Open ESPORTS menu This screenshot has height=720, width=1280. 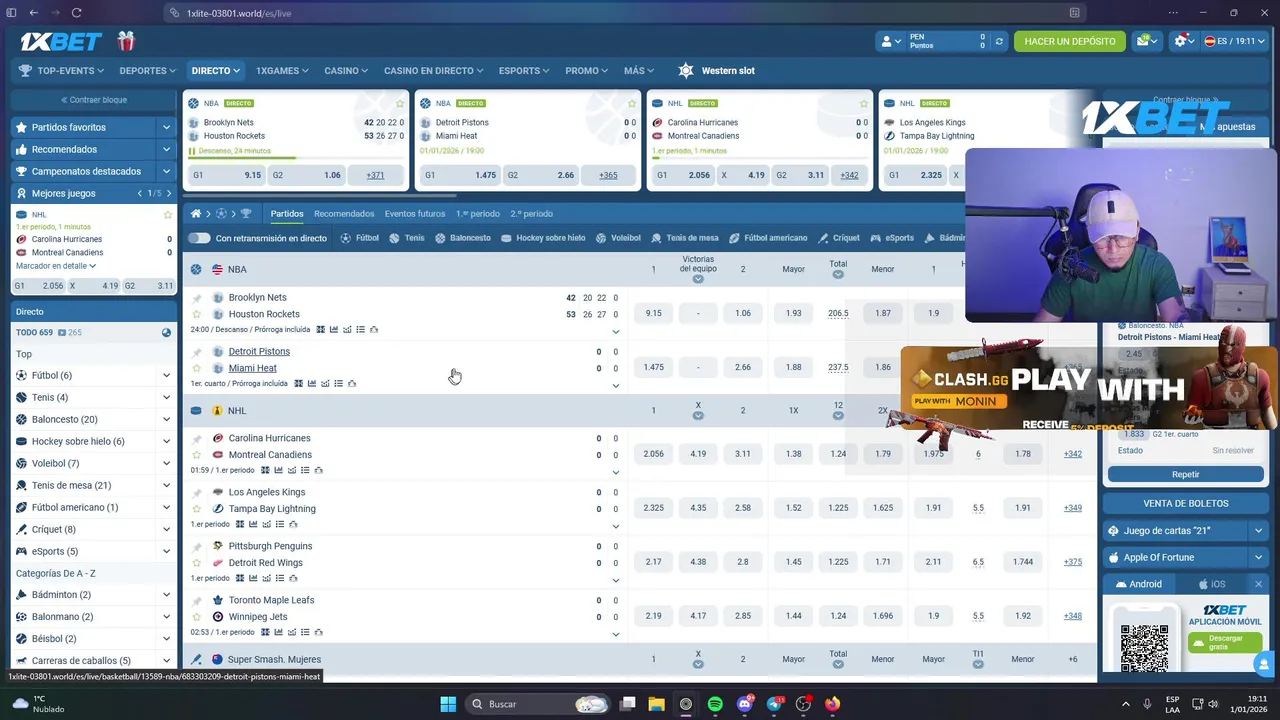click(524, 70)
